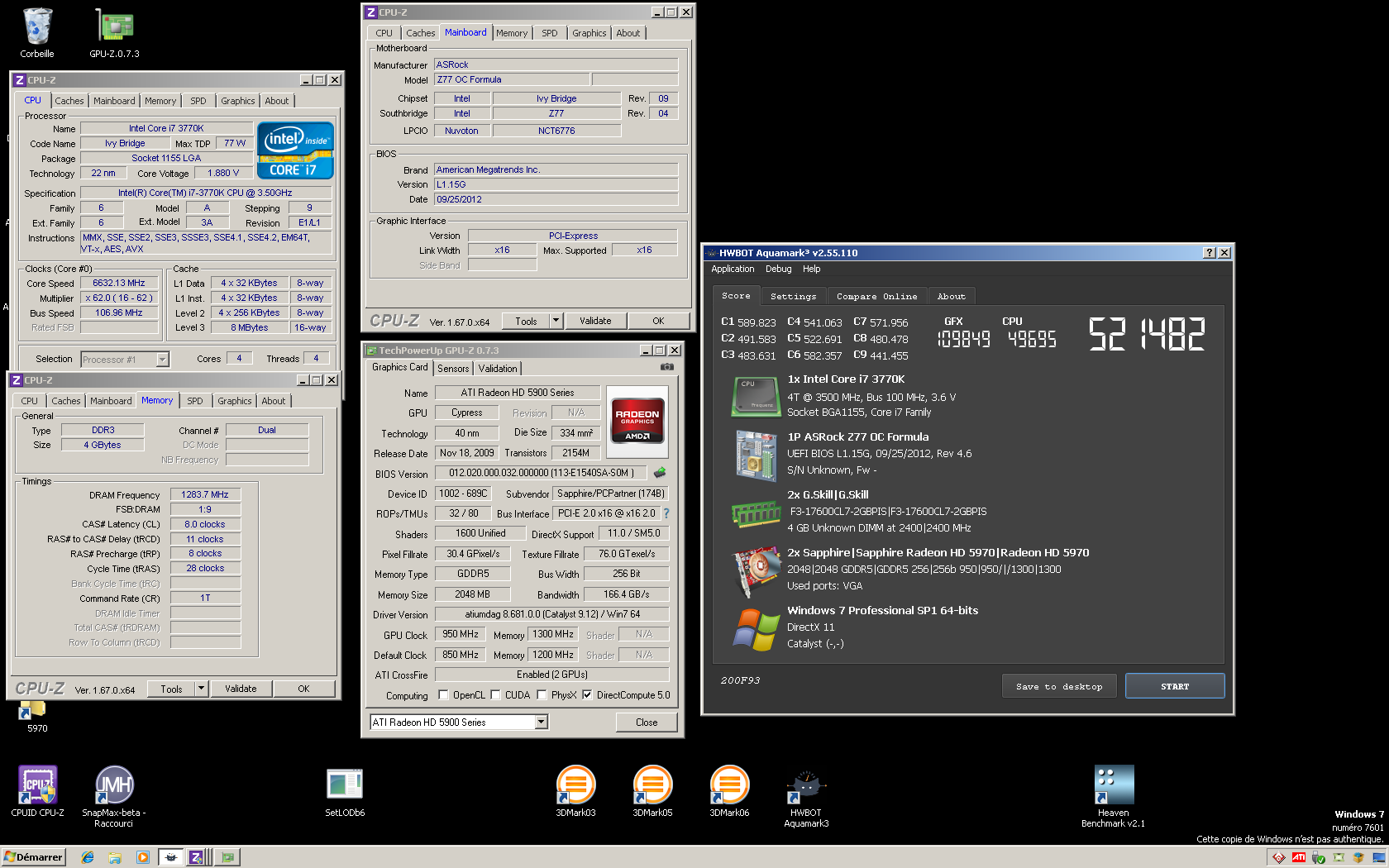Click Save to desktop button
The height and width of the screenshot is (868, 1389).
pos(1059,686)
